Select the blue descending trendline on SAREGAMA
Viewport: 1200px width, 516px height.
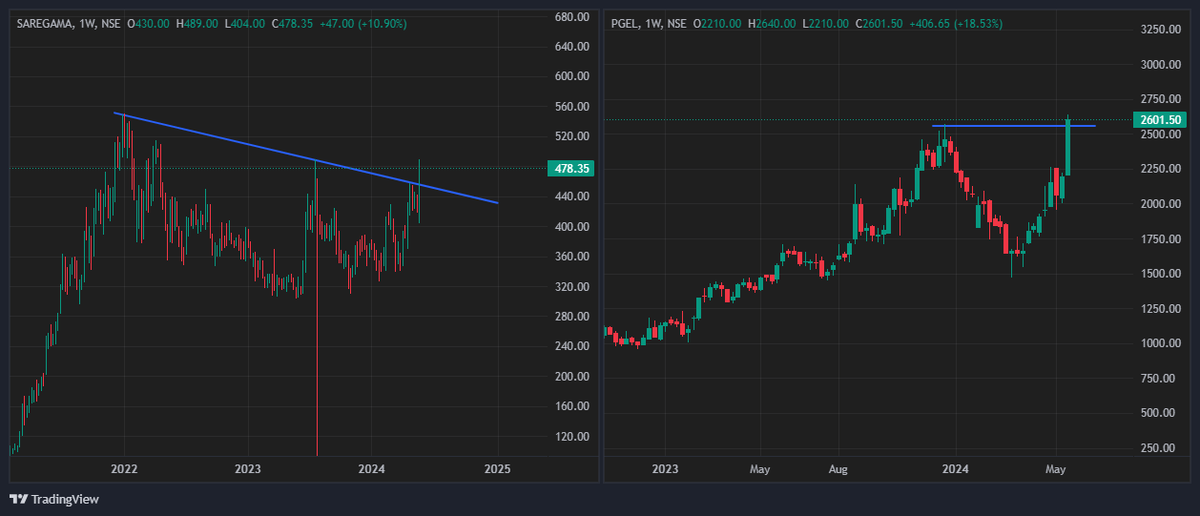306,158
